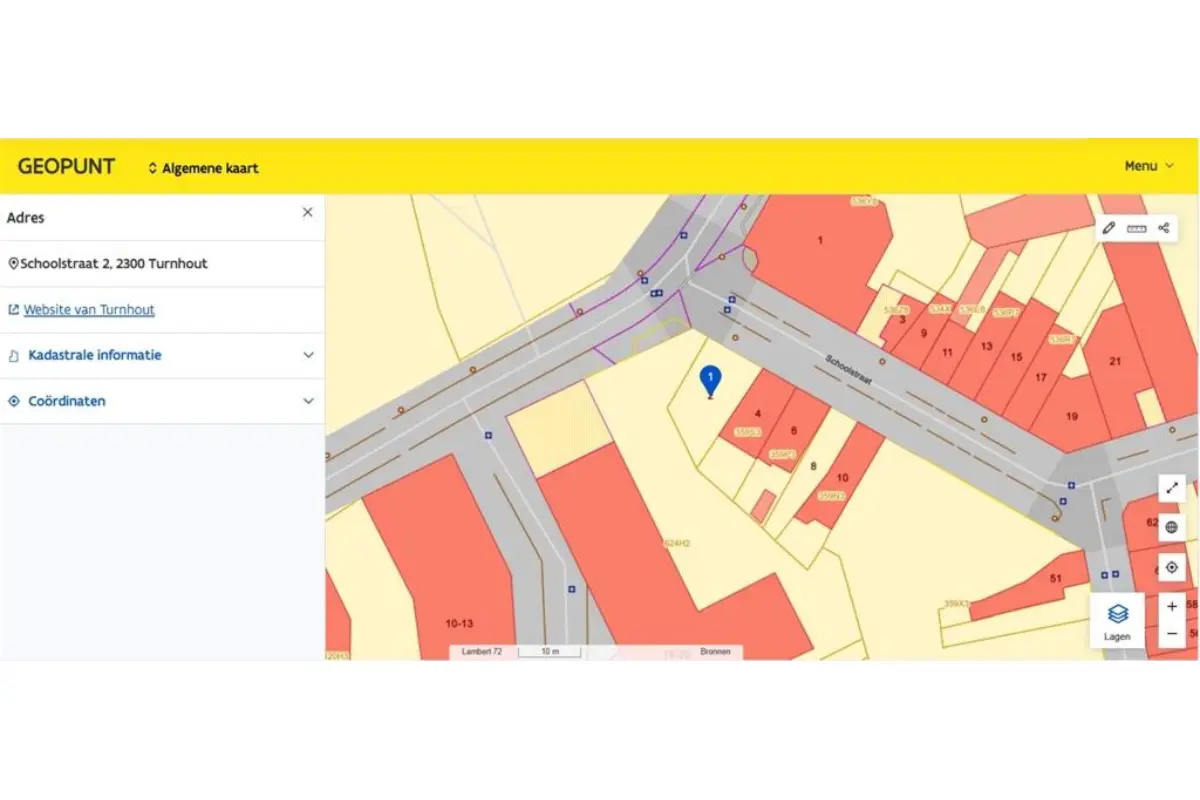Select building number 21 on map
The height and width of the screenshot is (800, 1200).
1115,361
